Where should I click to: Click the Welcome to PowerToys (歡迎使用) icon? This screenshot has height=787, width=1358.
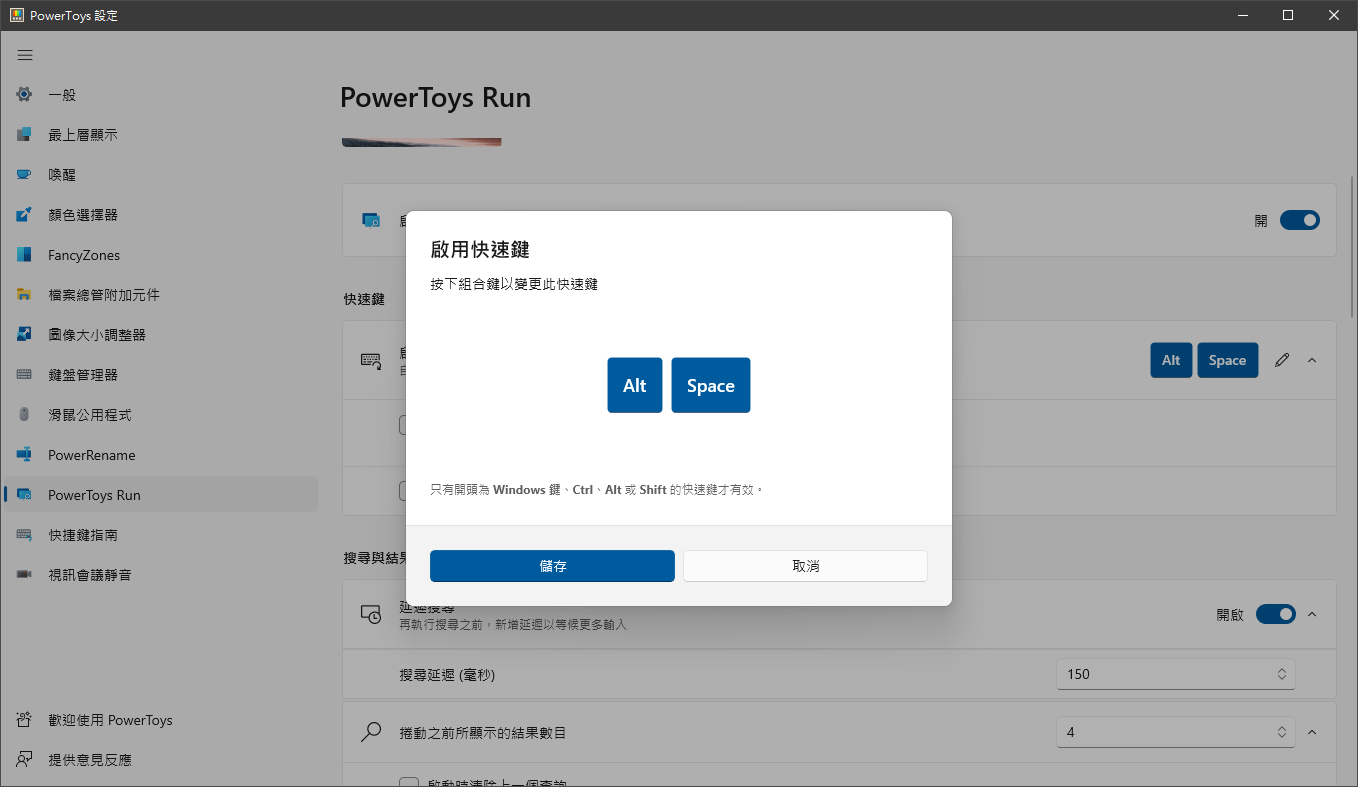pyautogui.click(x=24, y=720)
